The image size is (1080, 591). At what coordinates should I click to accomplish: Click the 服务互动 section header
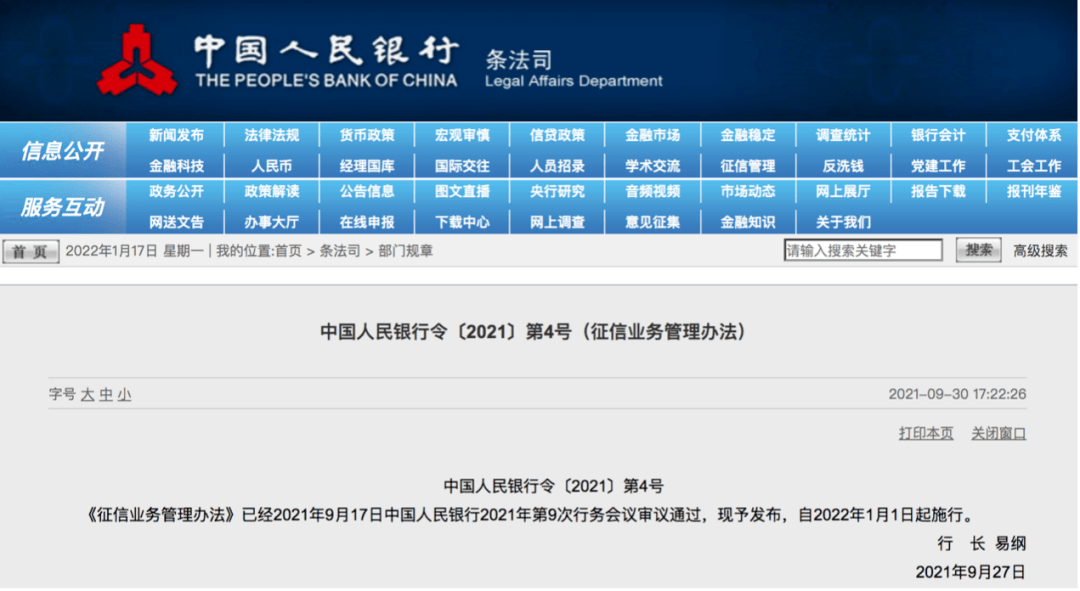tap(62, 207)
